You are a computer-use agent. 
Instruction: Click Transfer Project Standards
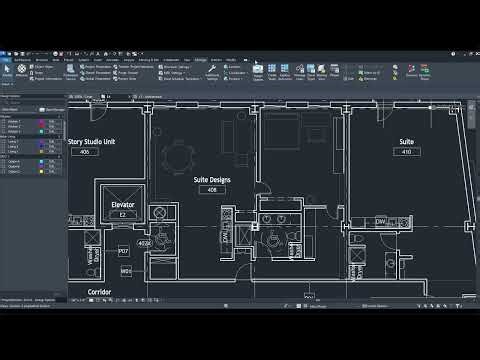pos(133,67)
